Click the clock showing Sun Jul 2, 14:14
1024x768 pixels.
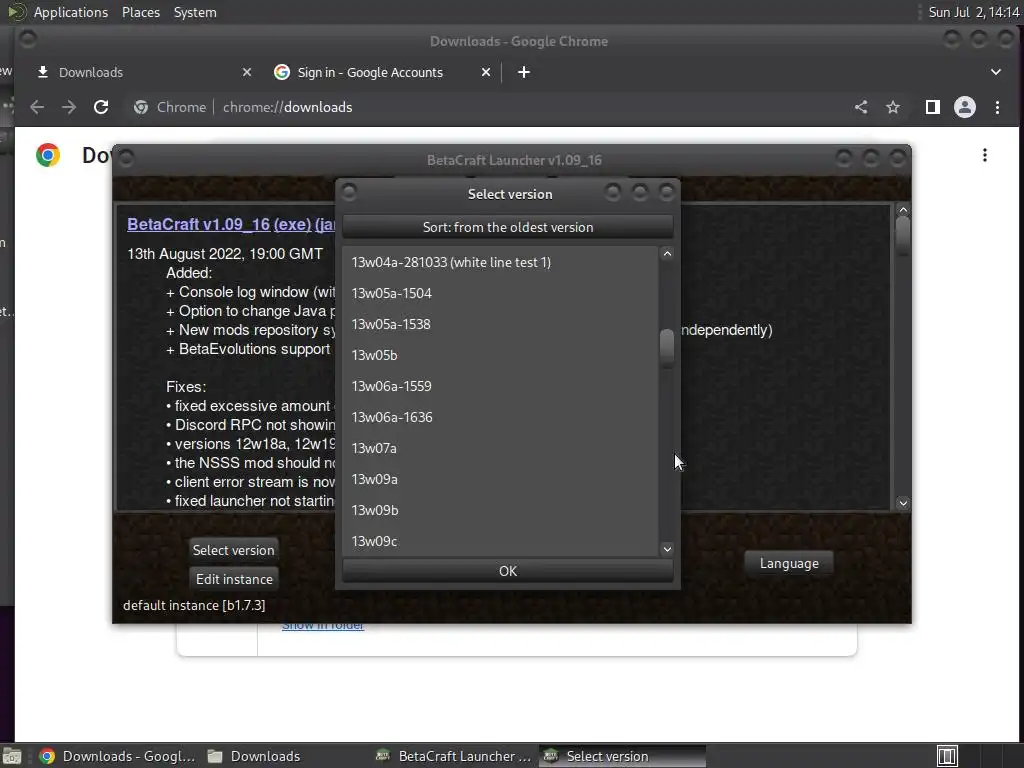pyautogui.click(x=974, y=12)
